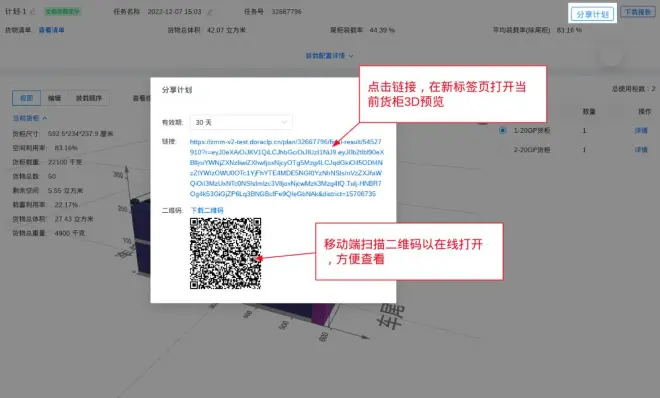660x398 pixels.
Task: Select the 2-20GP货柜 radio button
Action: pyautogui.click(x=503, y=149)
